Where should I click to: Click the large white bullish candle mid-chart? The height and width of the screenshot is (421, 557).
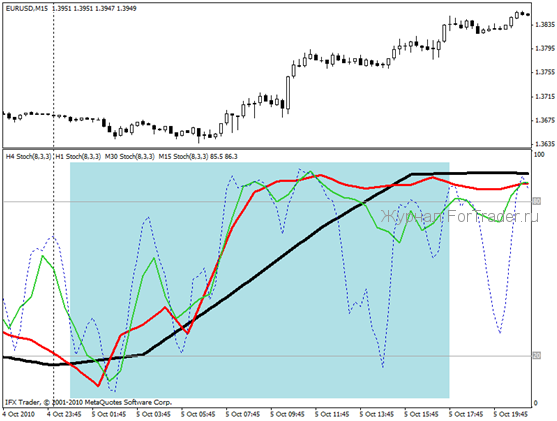[288, 93]
